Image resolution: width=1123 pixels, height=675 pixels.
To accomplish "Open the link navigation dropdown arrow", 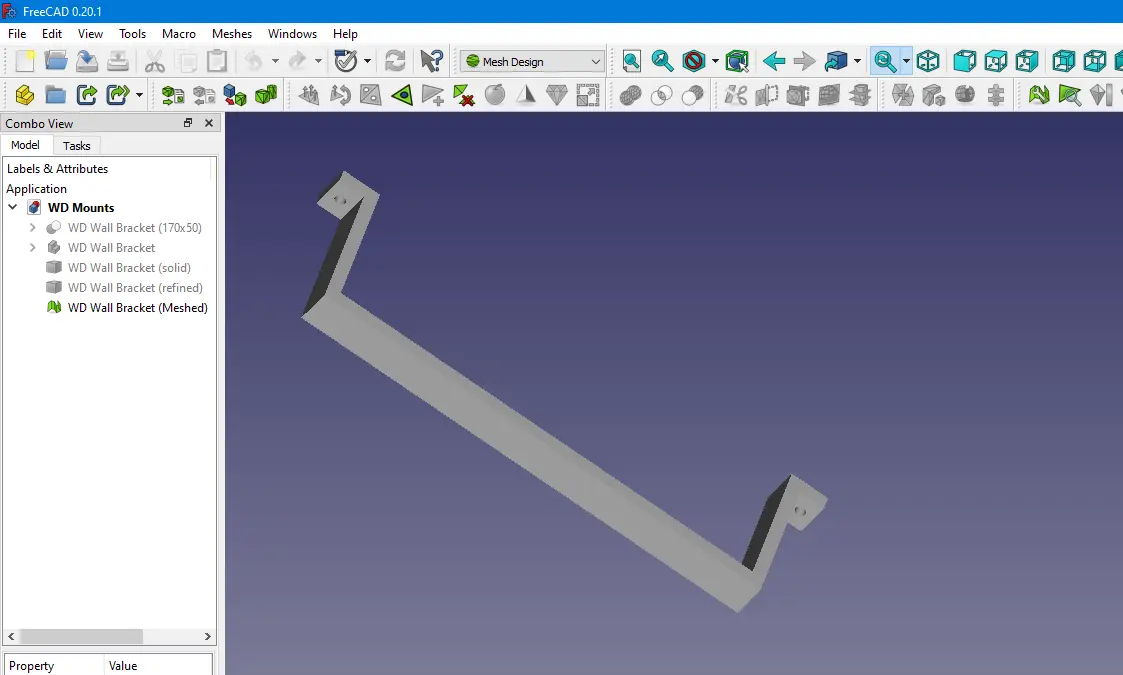I will tap(857, 62).
